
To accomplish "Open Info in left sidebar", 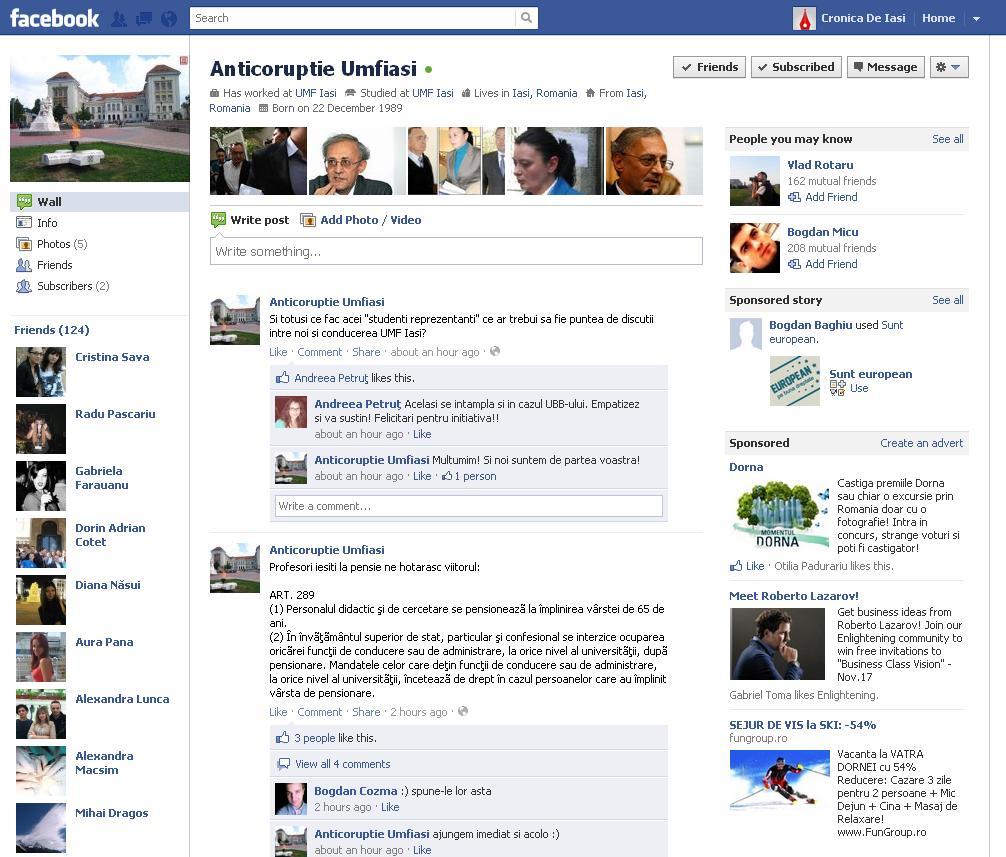I will (x=47, y=223).
